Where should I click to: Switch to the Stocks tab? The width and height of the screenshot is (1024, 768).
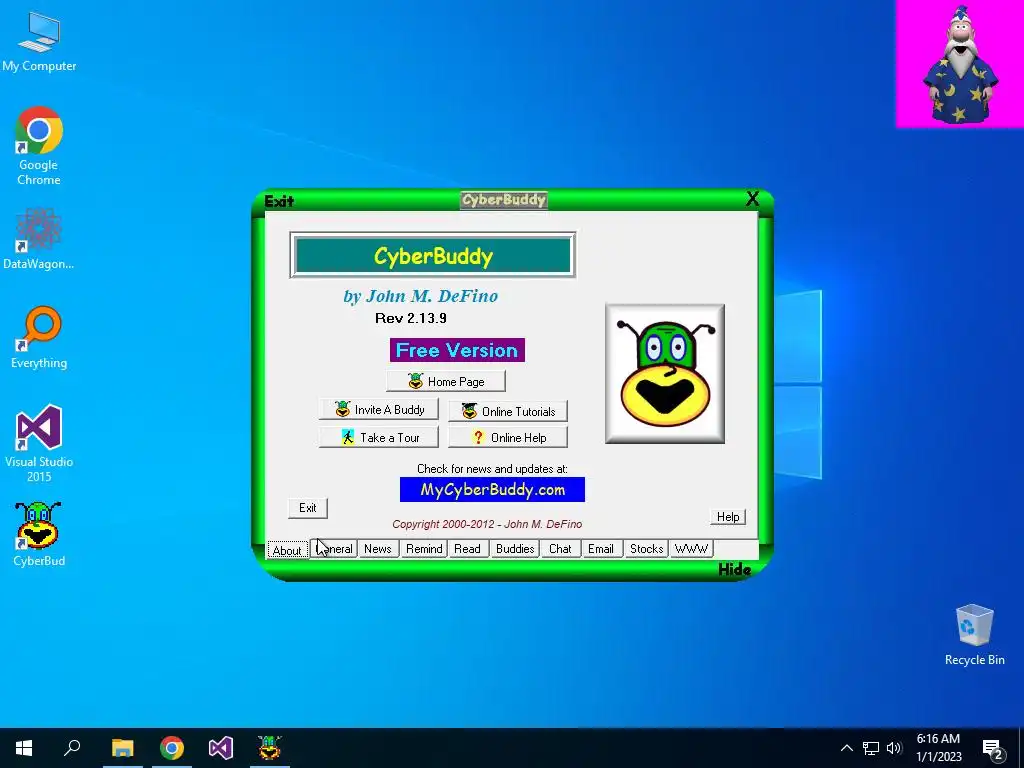coord(647,549)
